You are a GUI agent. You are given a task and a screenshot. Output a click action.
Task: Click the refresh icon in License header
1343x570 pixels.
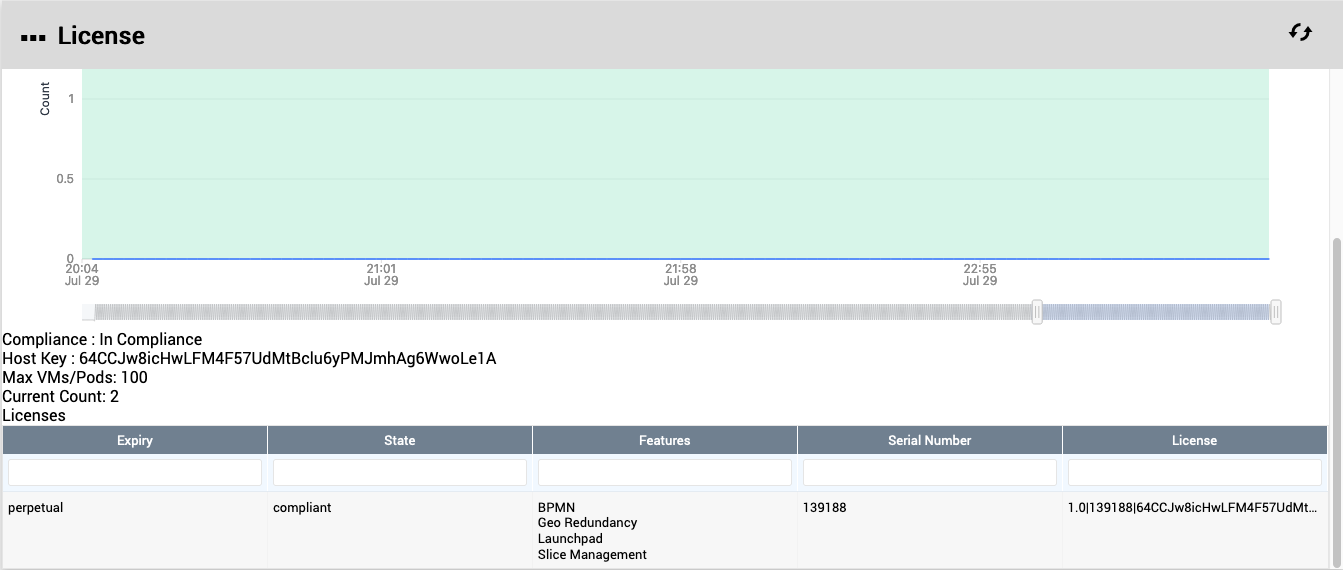(x=1300, y=33)
